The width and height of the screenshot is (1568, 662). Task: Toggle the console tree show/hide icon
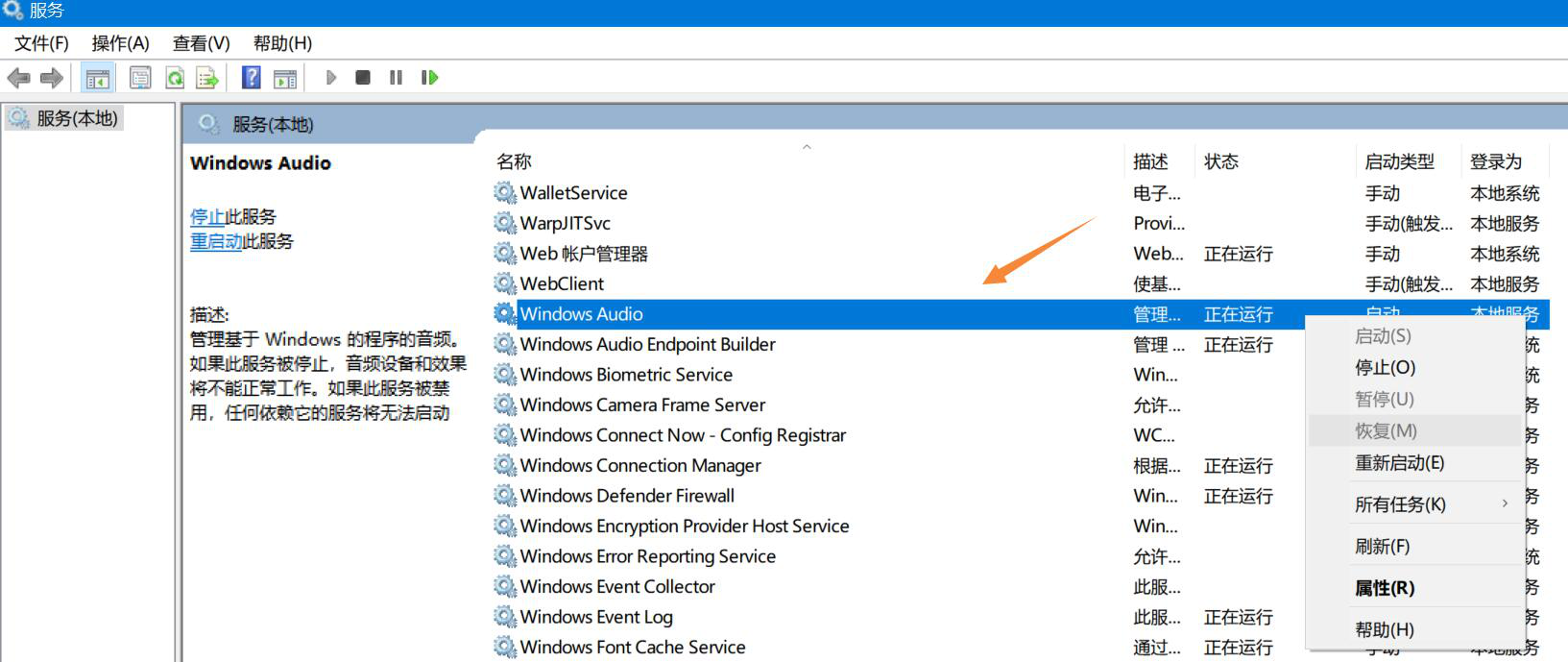[x=97, y=78]
